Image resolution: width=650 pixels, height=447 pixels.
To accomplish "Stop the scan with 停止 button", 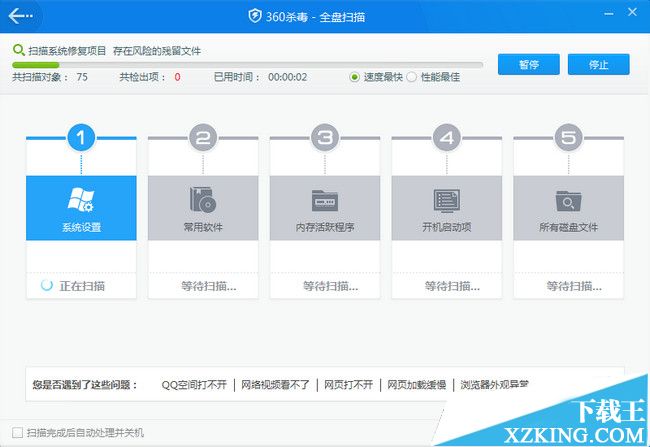I will point(598,64).
